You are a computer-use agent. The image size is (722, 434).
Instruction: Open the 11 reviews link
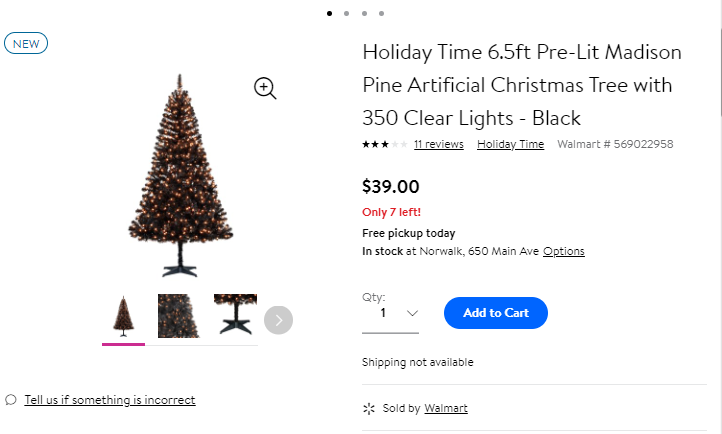click(439, 144)
